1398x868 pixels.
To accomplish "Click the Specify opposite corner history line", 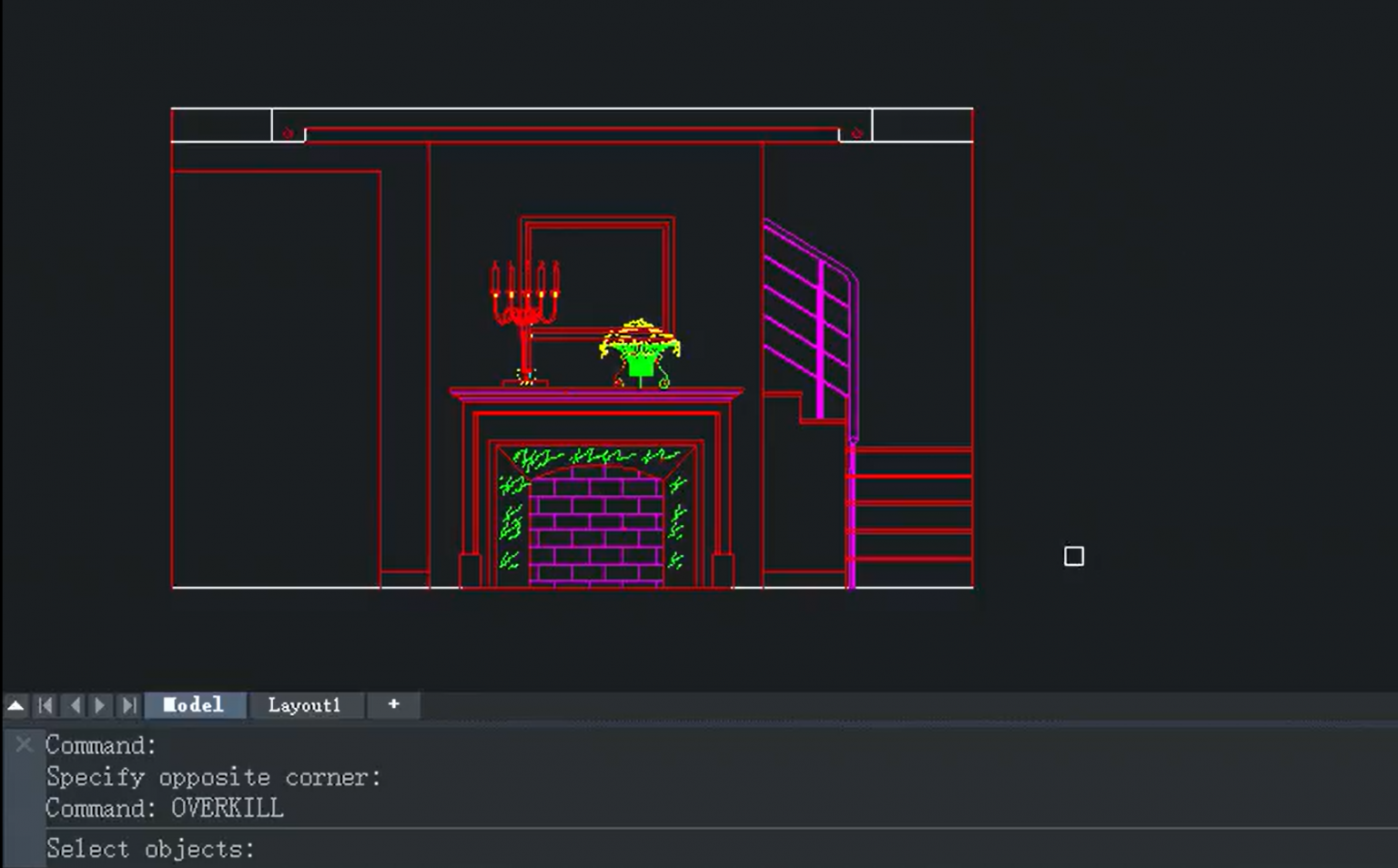I will (x=213, y=777).
